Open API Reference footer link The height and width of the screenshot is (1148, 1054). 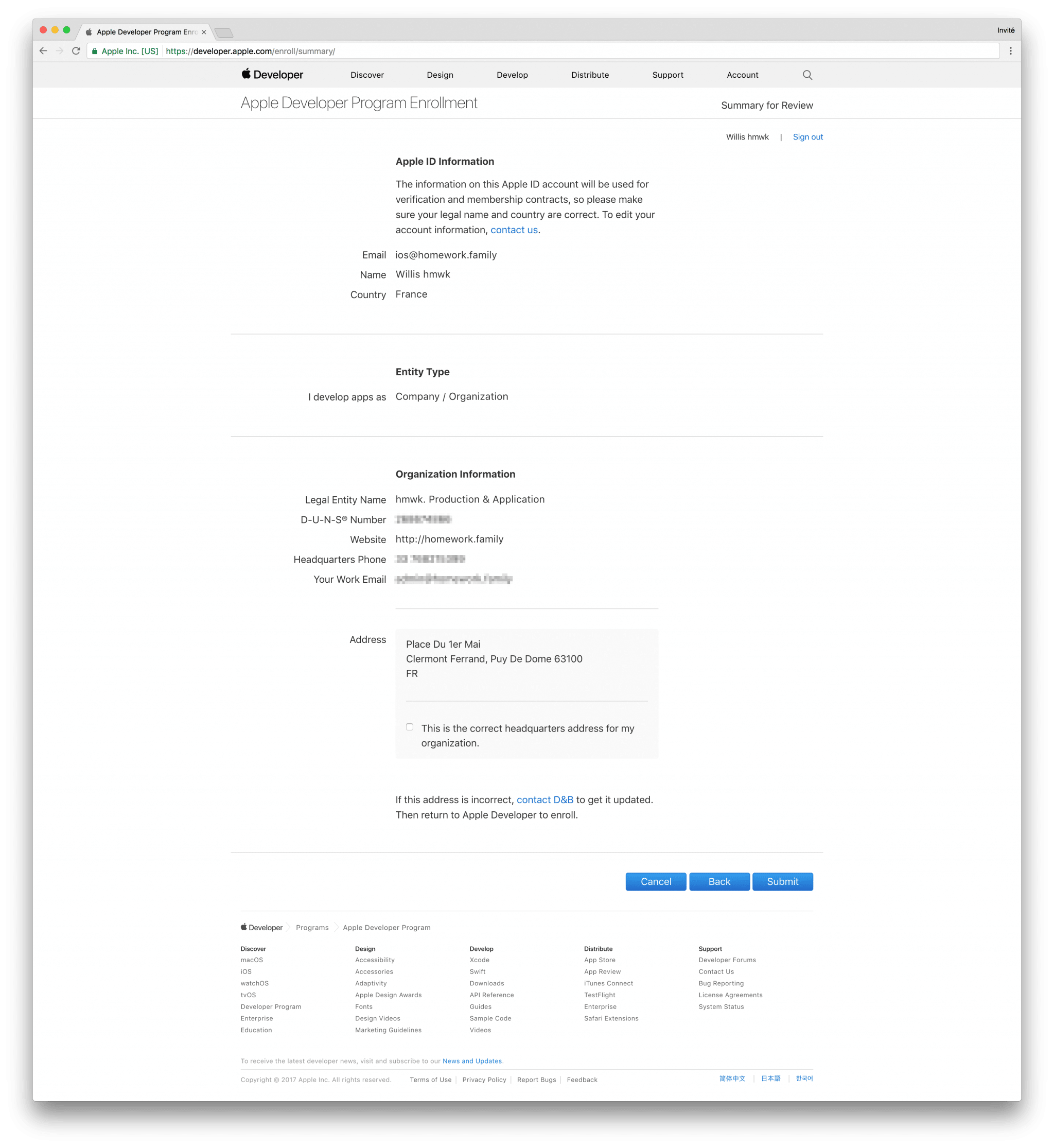(x=491, y=995)
